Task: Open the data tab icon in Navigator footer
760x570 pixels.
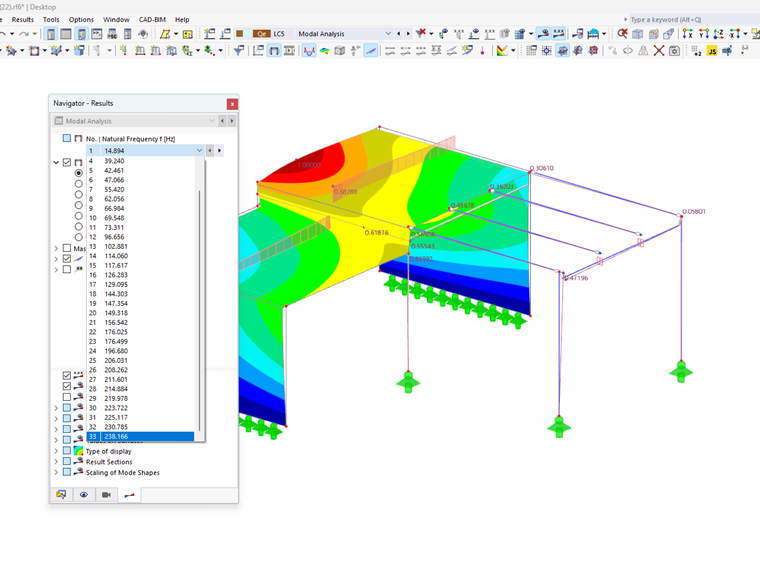Action: click(61, 495)
